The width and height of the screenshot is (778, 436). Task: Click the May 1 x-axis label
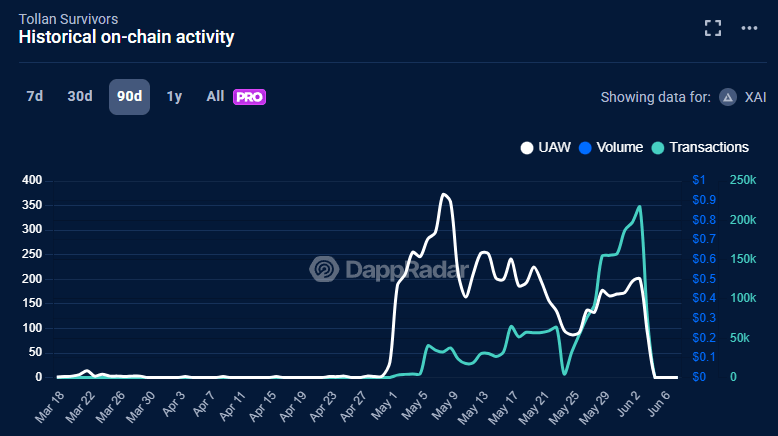(385, 405)
